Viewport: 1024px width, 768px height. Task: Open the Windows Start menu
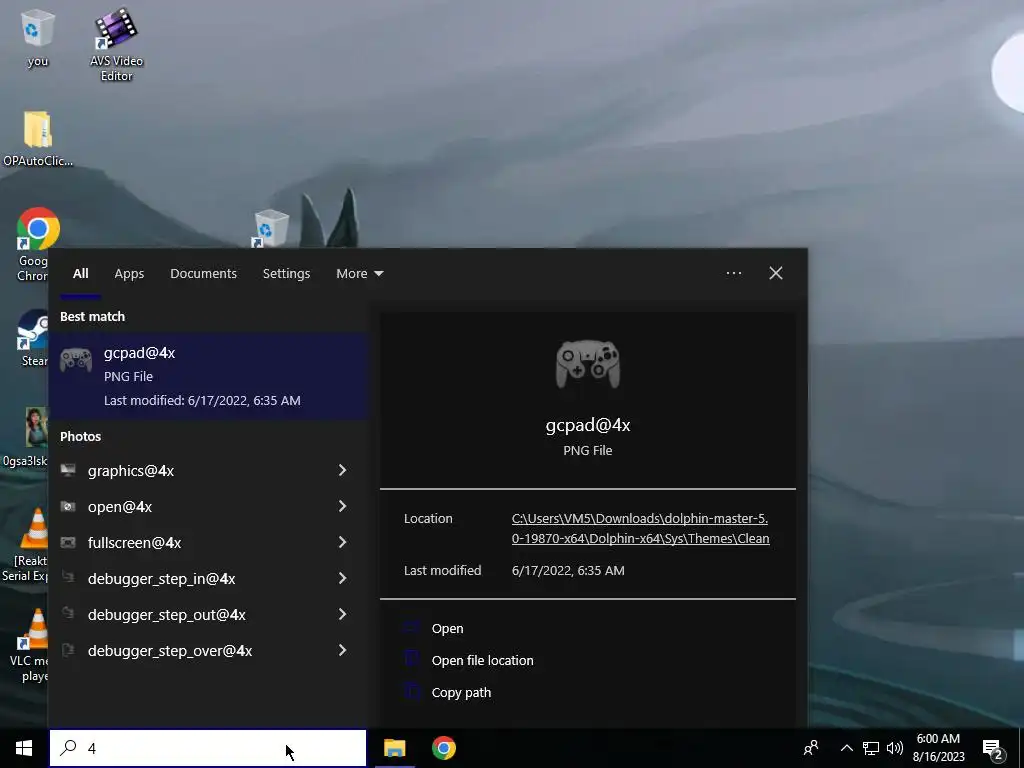click(24, 748)
